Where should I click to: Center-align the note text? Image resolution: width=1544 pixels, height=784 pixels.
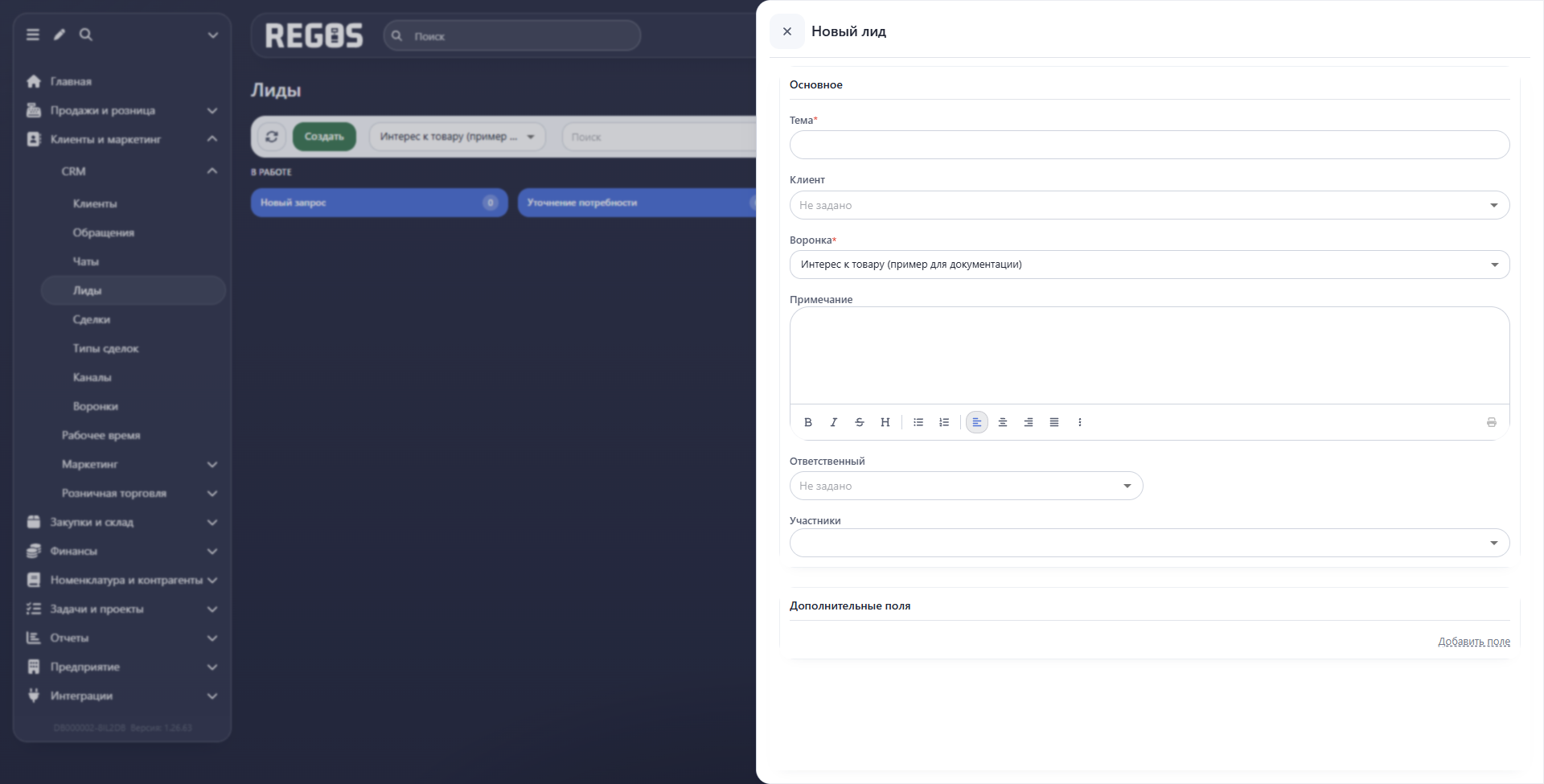tap(1003, 422)
